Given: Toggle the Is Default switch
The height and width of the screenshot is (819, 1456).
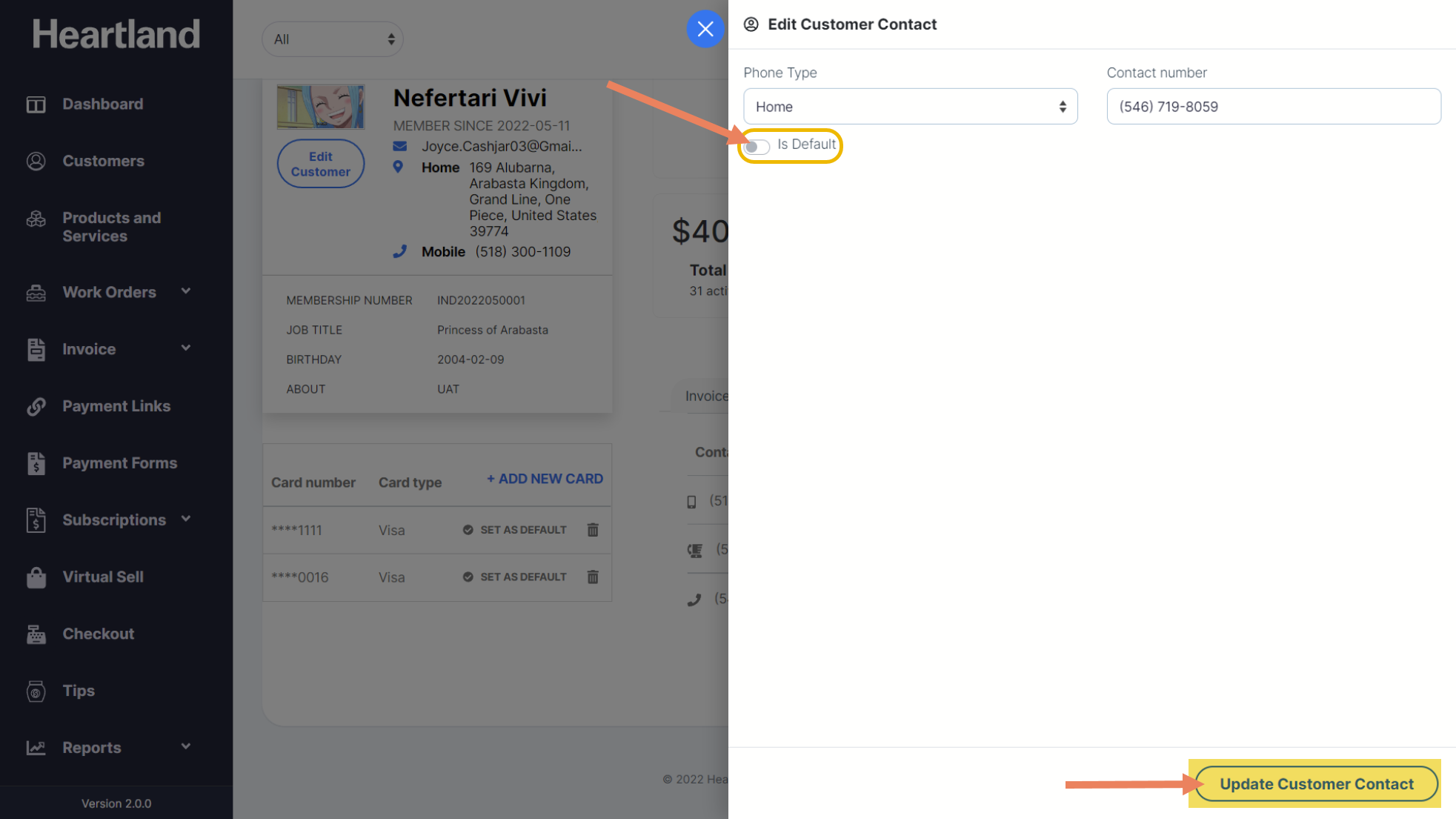Looking at the screenshot, I should point(757,146).
